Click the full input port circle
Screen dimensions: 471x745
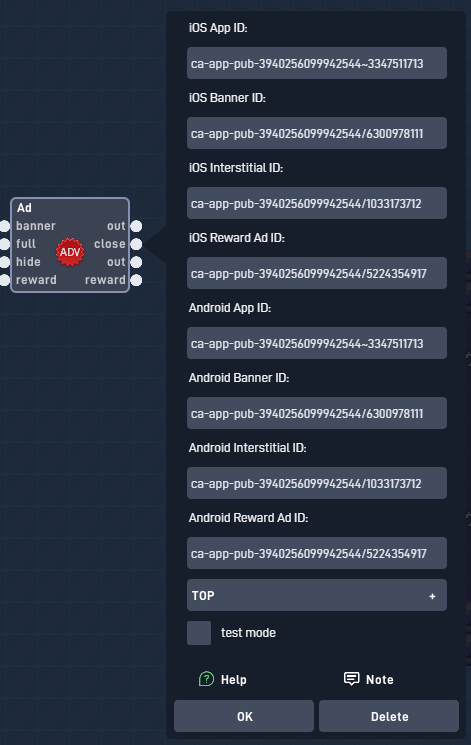(4, 244)
